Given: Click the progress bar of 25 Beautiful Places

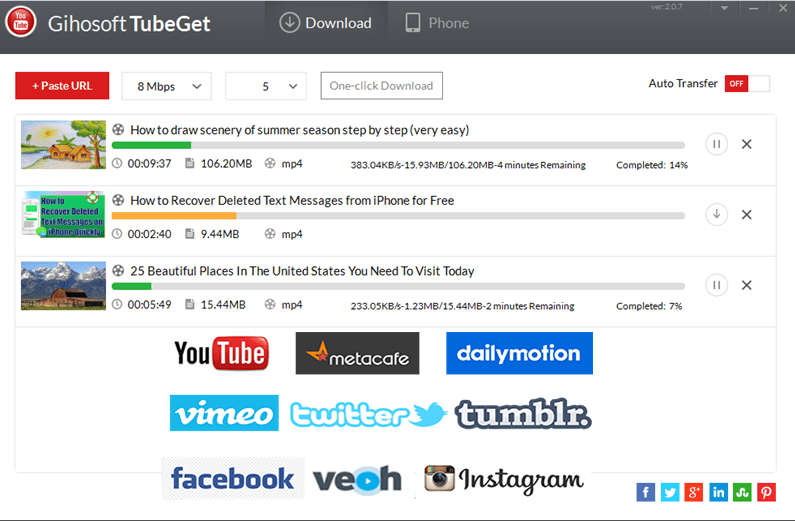Looking at the screenshot, I should pyautogui.click(x=398, y=286).
